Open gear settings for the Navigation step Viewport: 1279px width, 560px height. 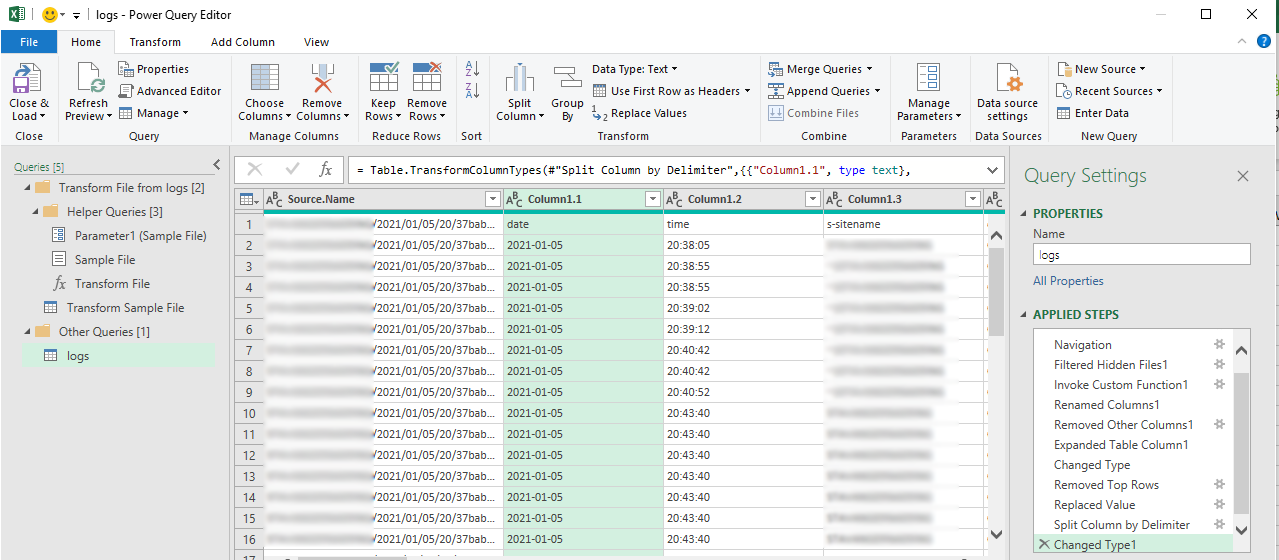1219,344
